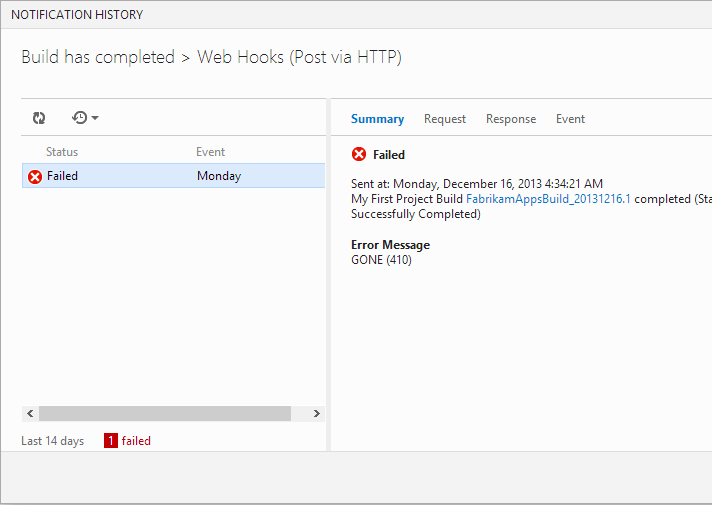Viewport: 712px width, 505px height.
Task: Open the Event tab
Action: click(570, 119)
